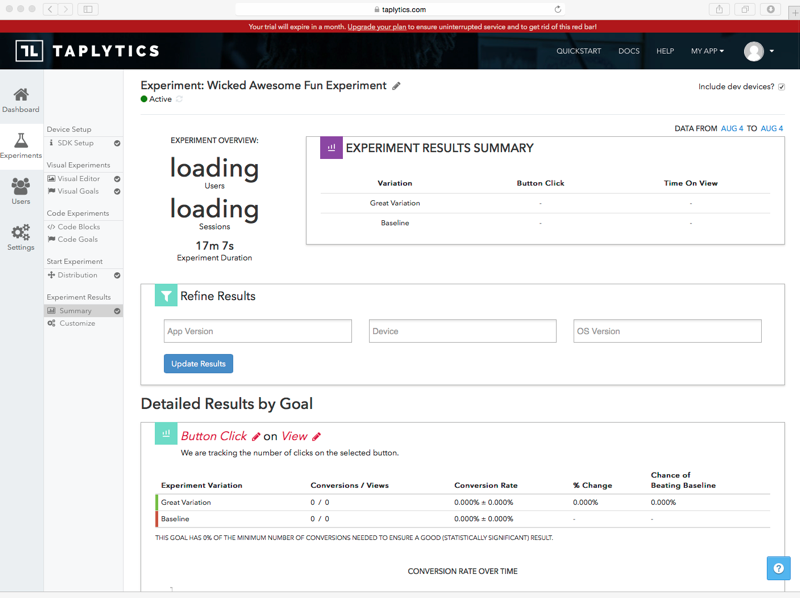Click the Taplytics TL logo
This screenshot has height=598, width=800.
[29, 51]
